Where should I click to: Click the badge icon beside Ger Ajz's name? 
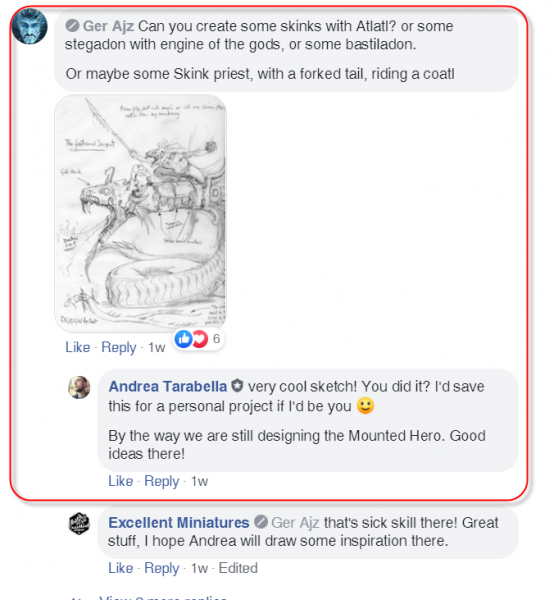pyautogui.click(x=72, y=26)
